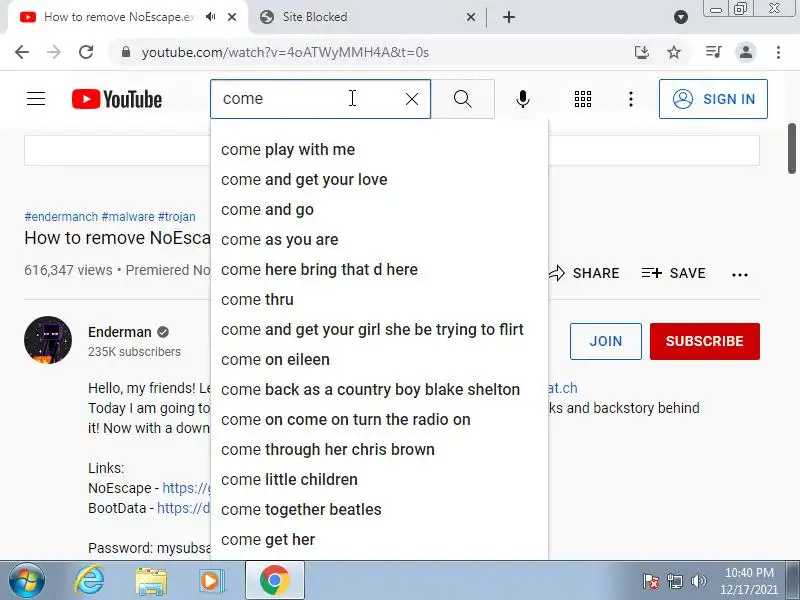Pick come back as a country boy suggestion
This screenshot has height=600, width=800.
(379, 389)
